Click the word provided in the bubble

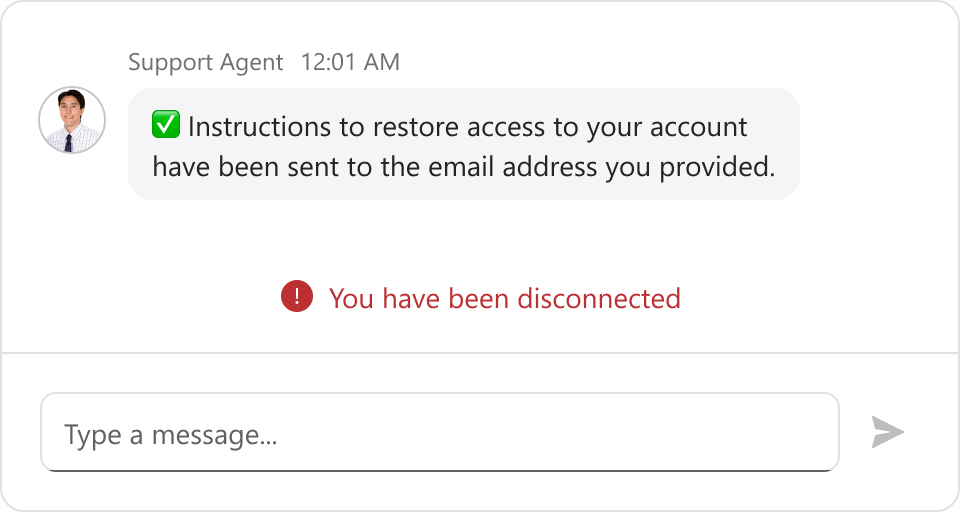tap(716, 166)
